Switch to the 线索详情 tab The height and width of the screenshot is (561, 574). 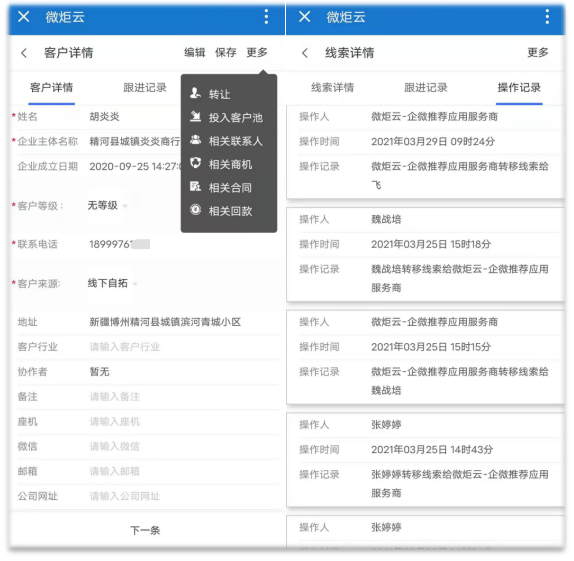[333, 88]
